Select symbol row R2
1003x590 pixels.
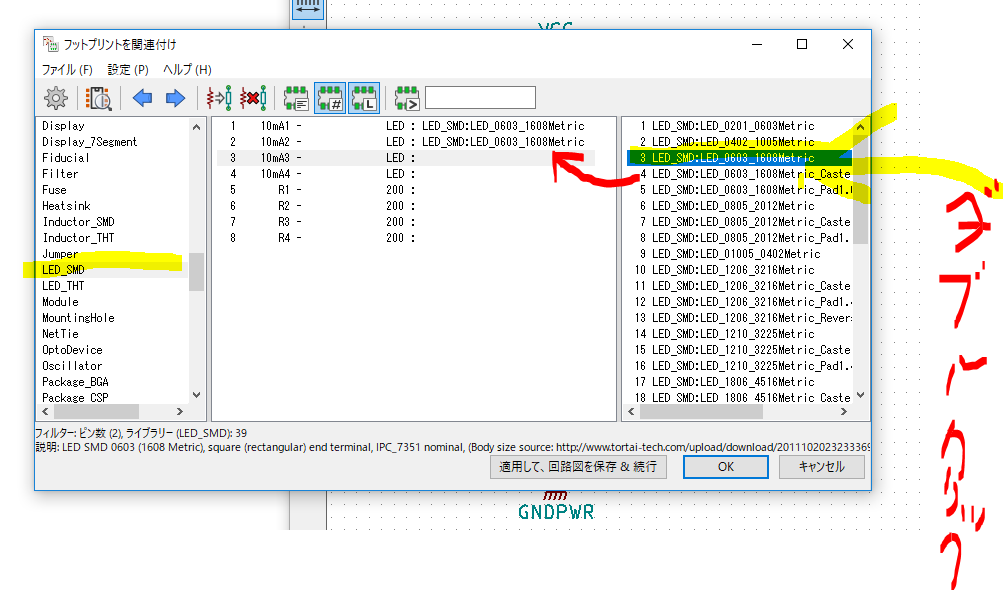pos(406,205)
